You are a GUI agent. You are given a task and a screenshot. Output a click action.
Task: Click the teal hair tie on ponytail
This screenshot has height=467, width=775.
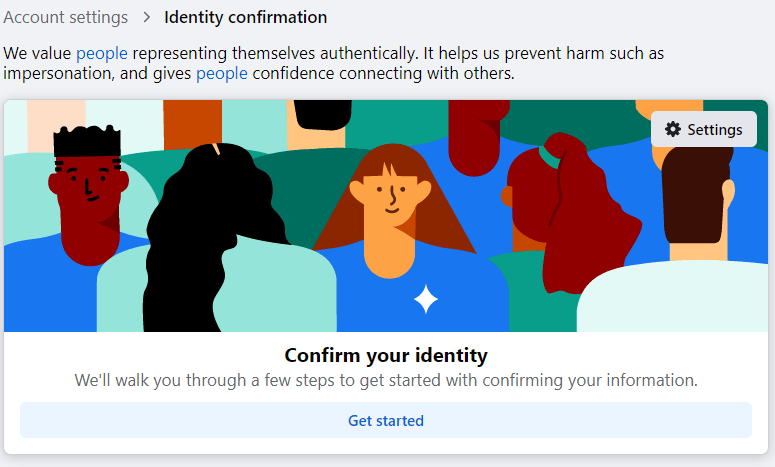click(x=548, y=157)
